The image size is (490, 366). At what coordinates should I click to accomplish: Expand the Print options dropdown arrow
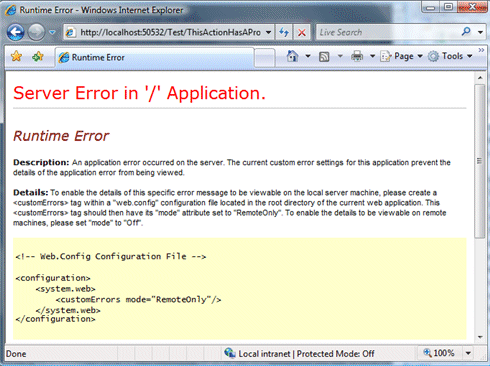coord(372,56)
